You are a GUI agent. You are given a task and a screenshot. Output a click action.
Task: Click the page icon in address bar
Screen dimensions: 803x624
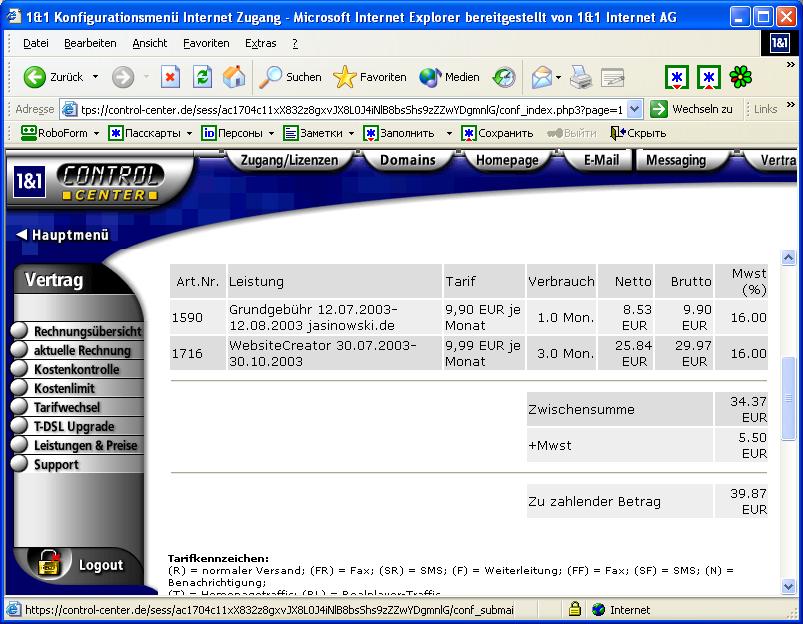[70, 109]
